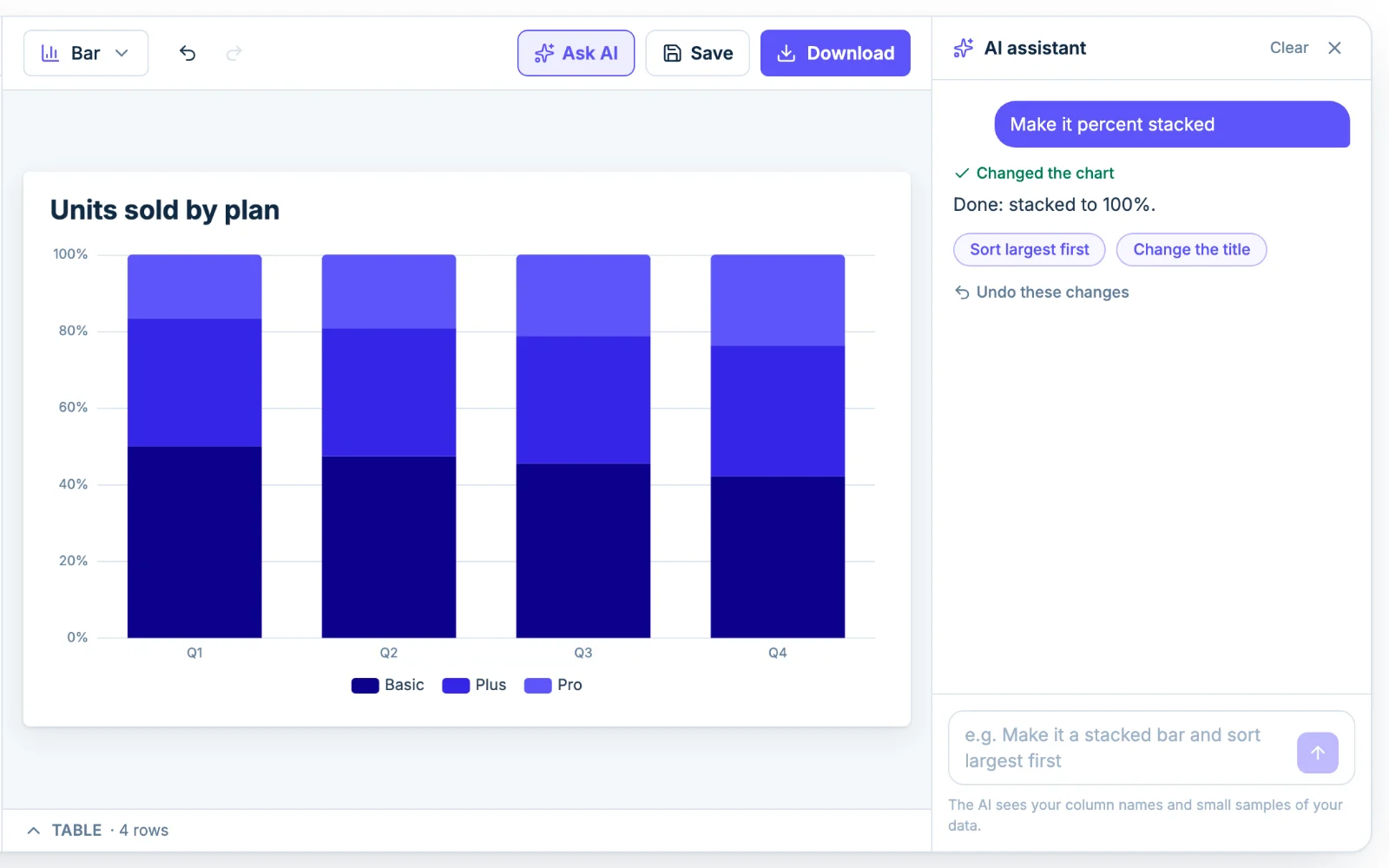Click the Make it percent stacked message
The image size is (1389, 868).
[x=1172, y=124]
